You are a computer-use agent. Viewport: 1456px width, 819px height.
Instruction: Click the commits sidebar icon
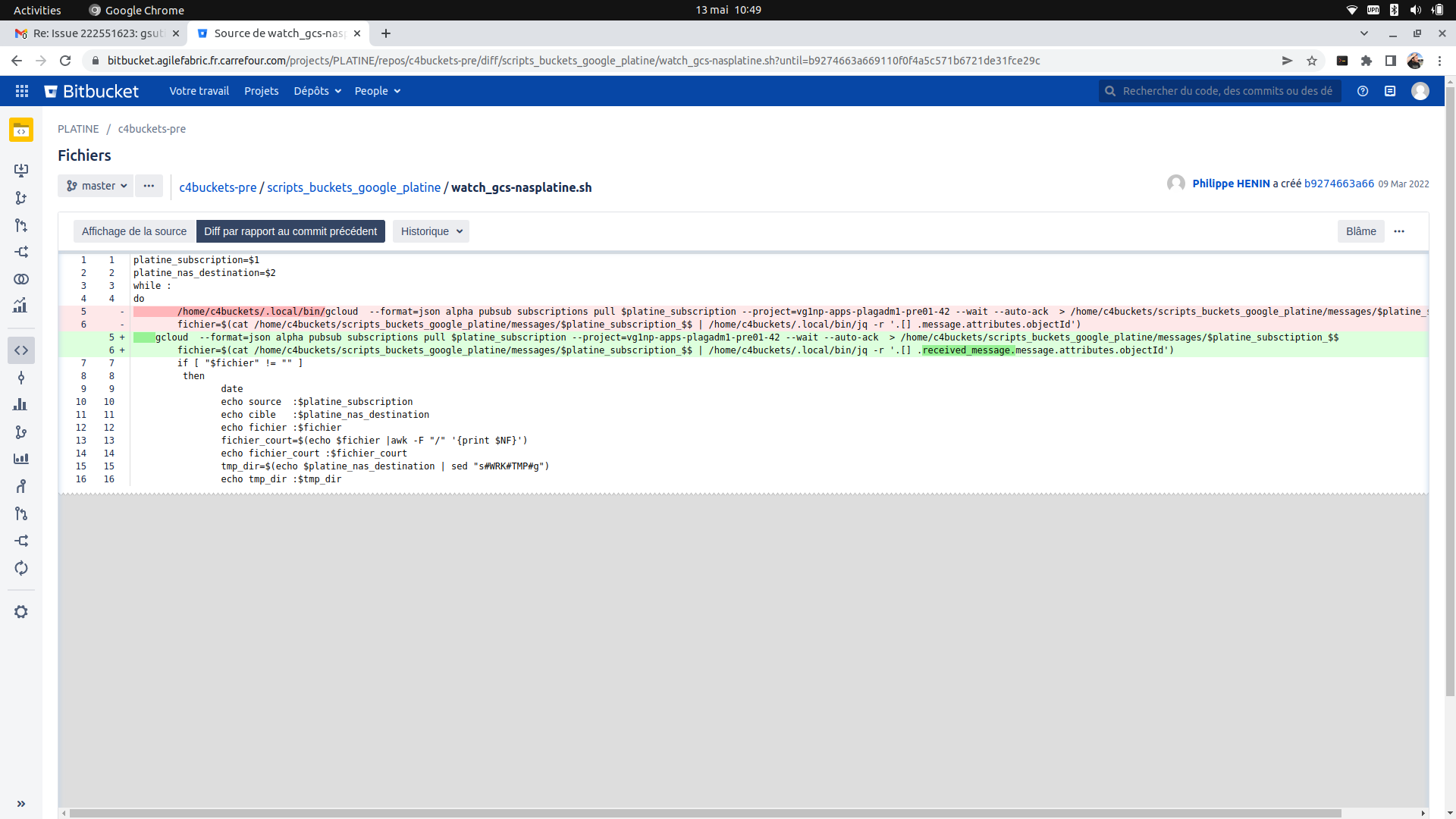pos(21,378)
